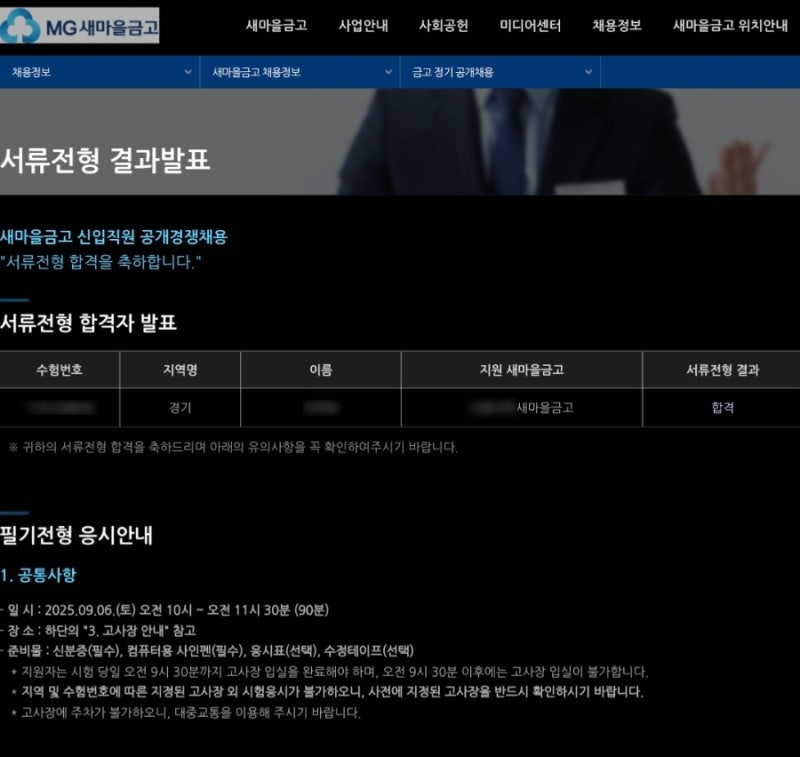Click the 유의사항 notice line under the table
This screenshot has height=757, width=800.
pyautogui.click(x=233, y=447)
